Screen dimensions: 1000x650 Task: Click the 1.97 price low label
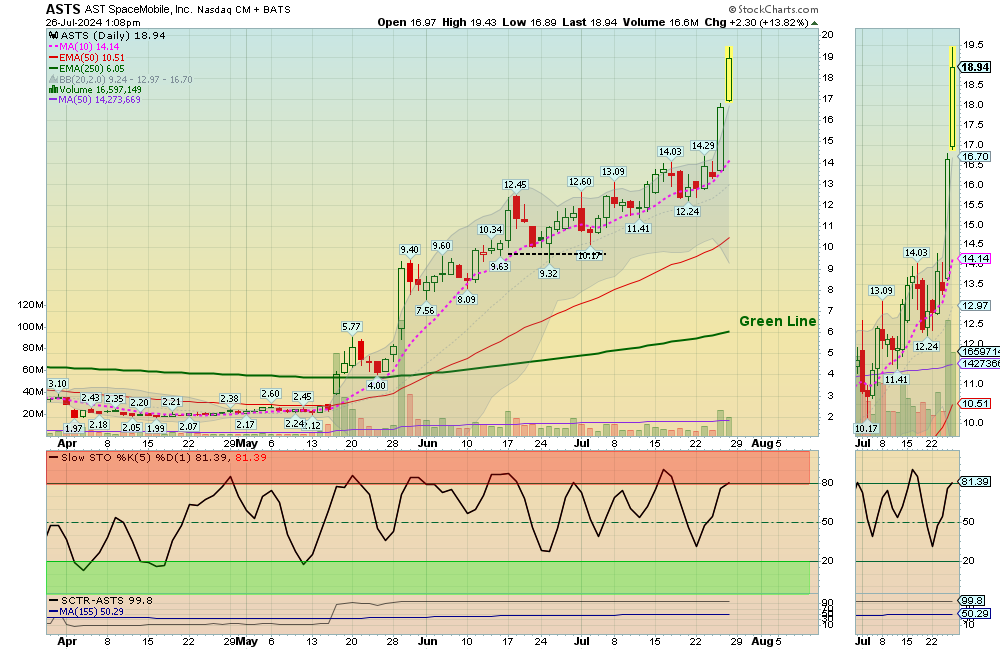coord(74,429)
